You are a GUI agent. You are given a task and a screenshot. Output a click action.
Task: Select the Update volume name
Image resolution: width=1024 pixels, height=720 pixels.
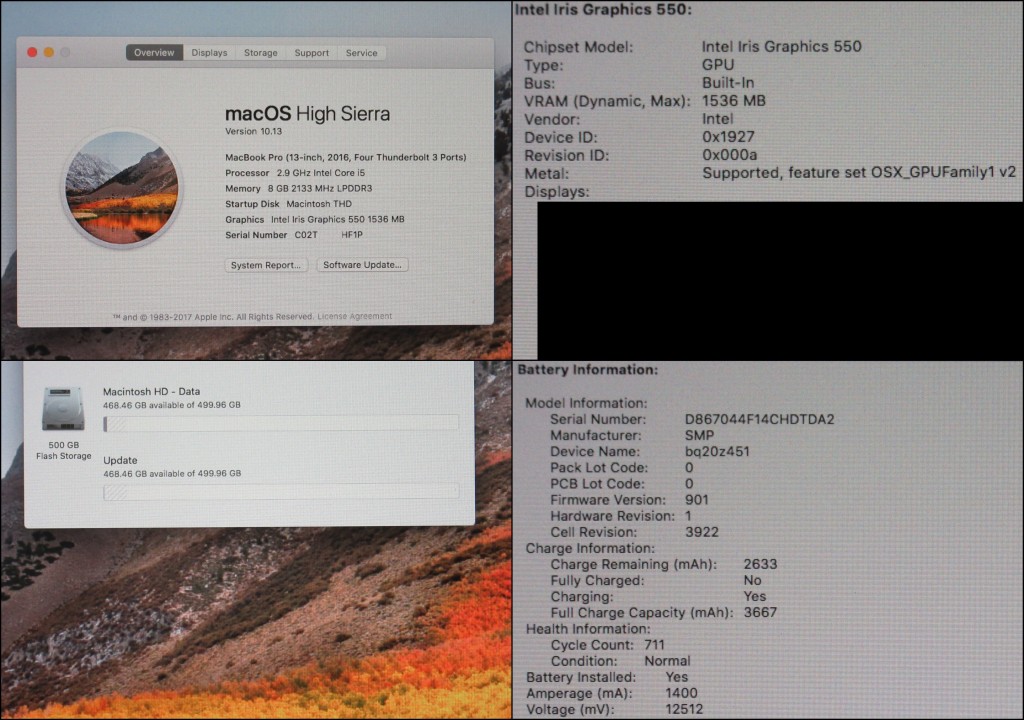(x=120, y=460)
